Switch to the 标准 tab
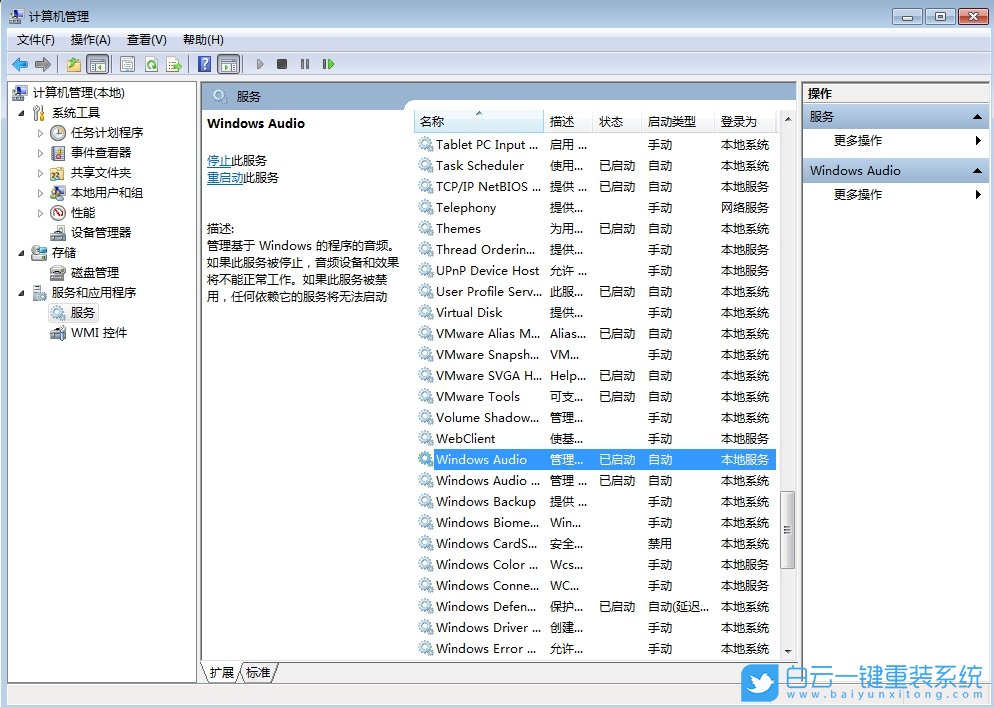The height and width of the screenshot is (707, 994). pyautogui.click(x=258, y=673)
